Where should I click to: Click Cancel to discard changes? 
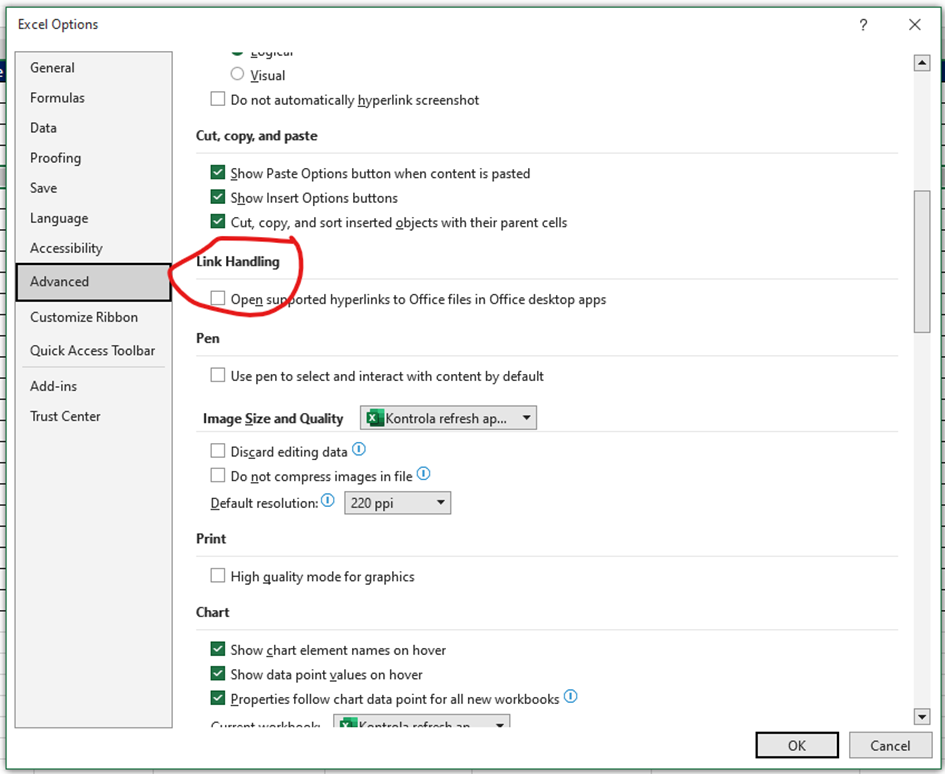tap(890, 746)
